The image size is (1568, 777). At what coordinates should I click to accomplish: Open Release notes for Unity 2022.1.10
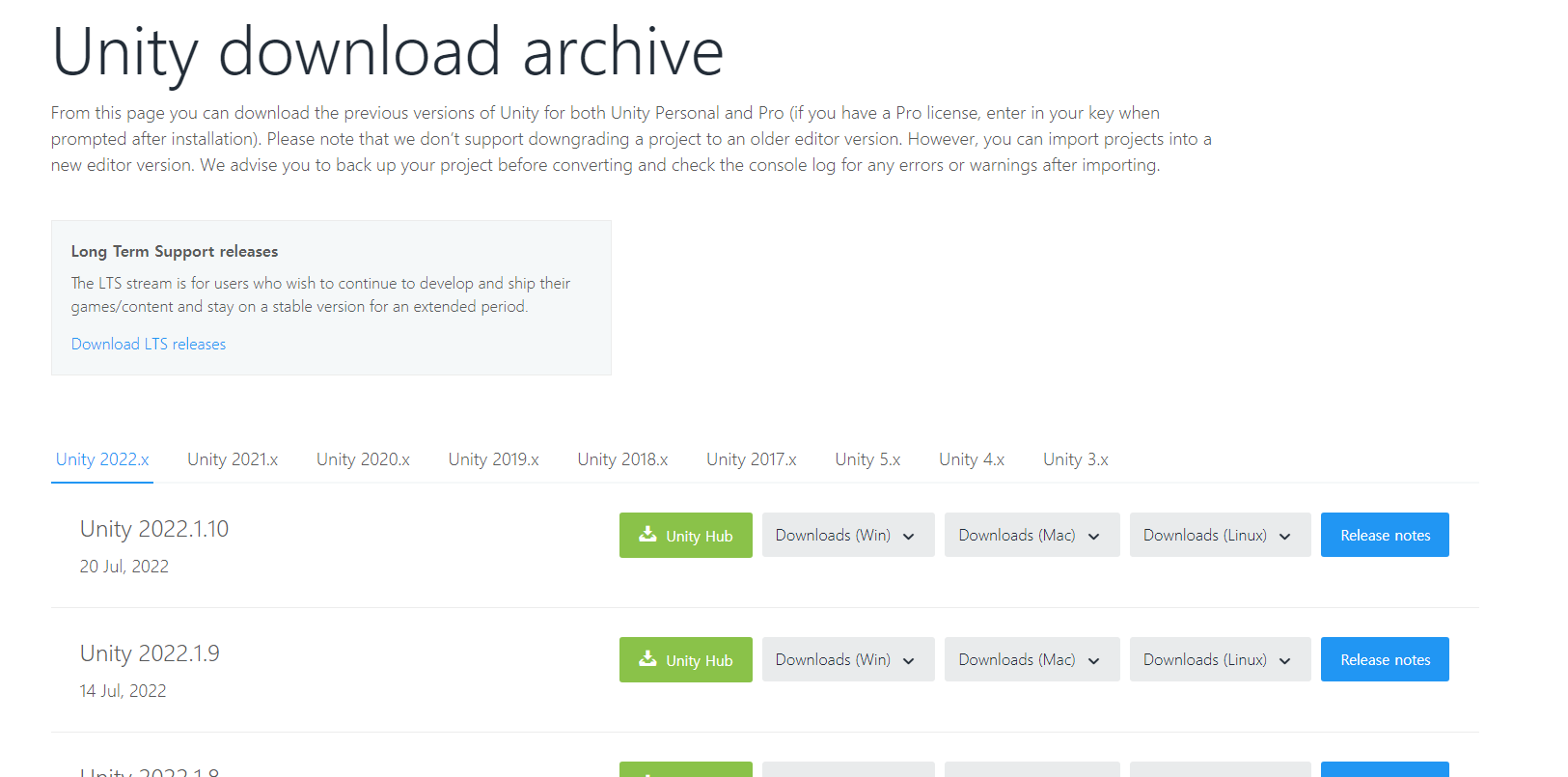tap(1385, 535)
